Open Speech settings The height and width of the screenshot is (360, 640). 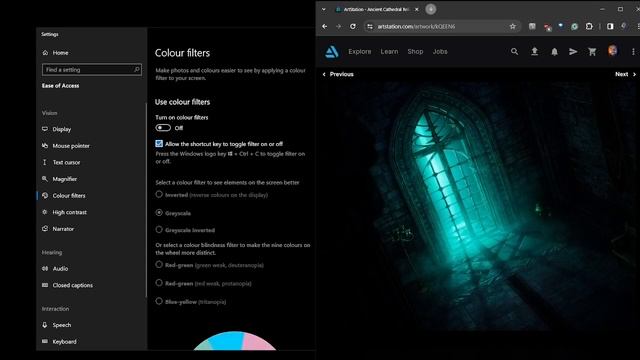coord(56,325)
